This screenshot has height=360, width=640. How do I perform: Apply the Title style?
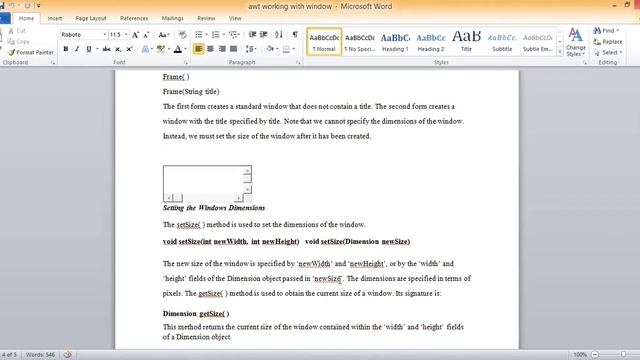[x=466, y=42]
